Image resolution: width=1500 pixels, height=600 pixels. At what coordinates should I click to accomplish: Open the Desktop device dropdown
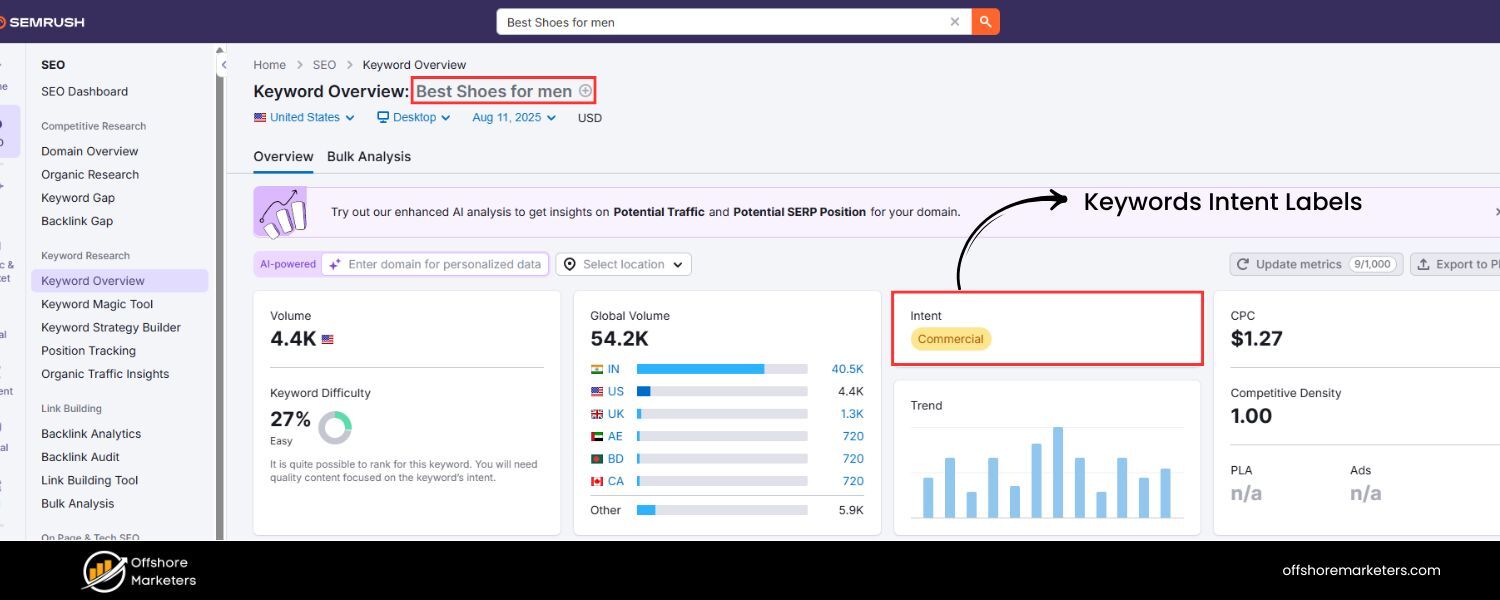[413, 117]
